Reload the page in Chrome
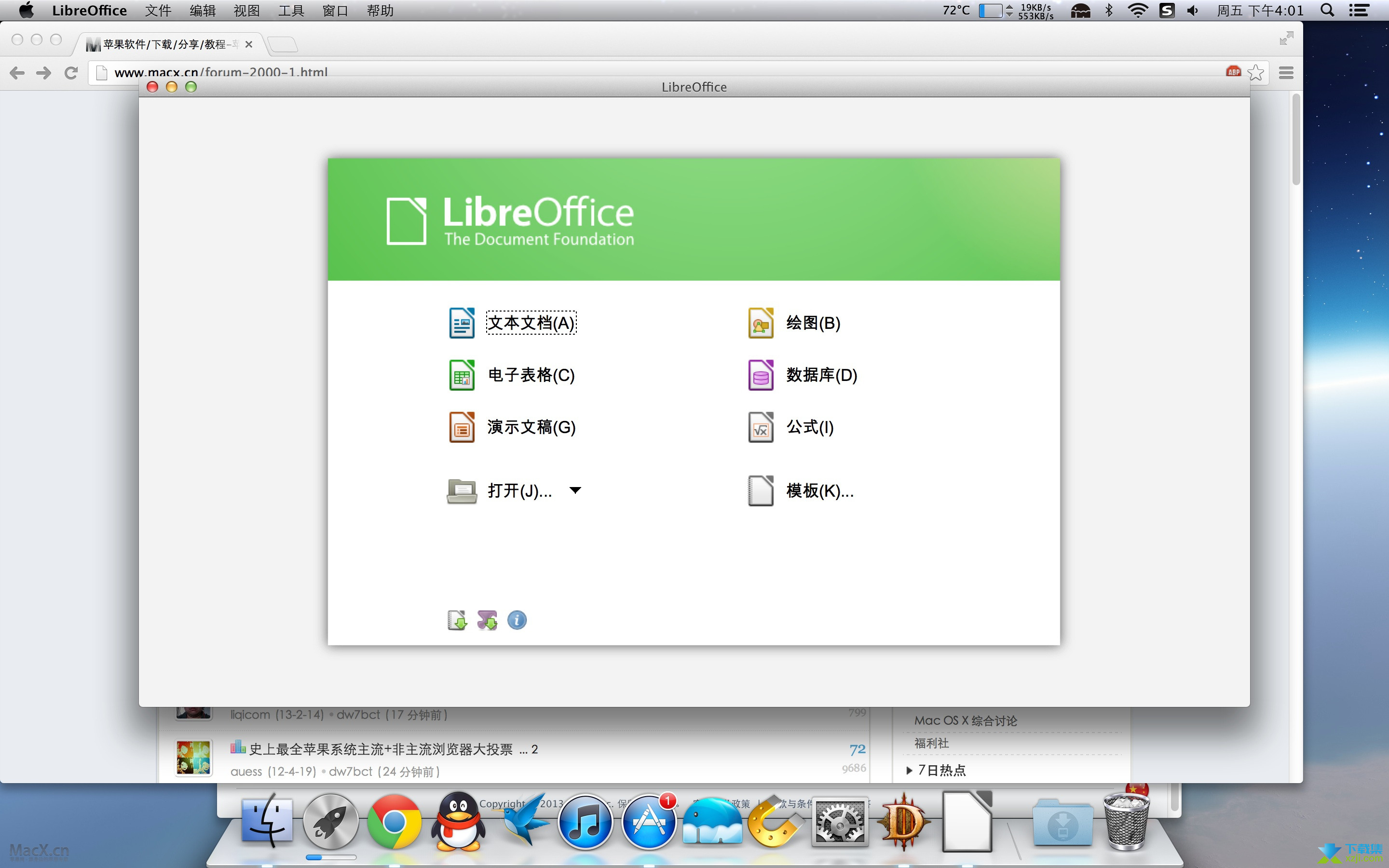The width and height of the screenshot is (1389, 868). click(x=70, y=73)
